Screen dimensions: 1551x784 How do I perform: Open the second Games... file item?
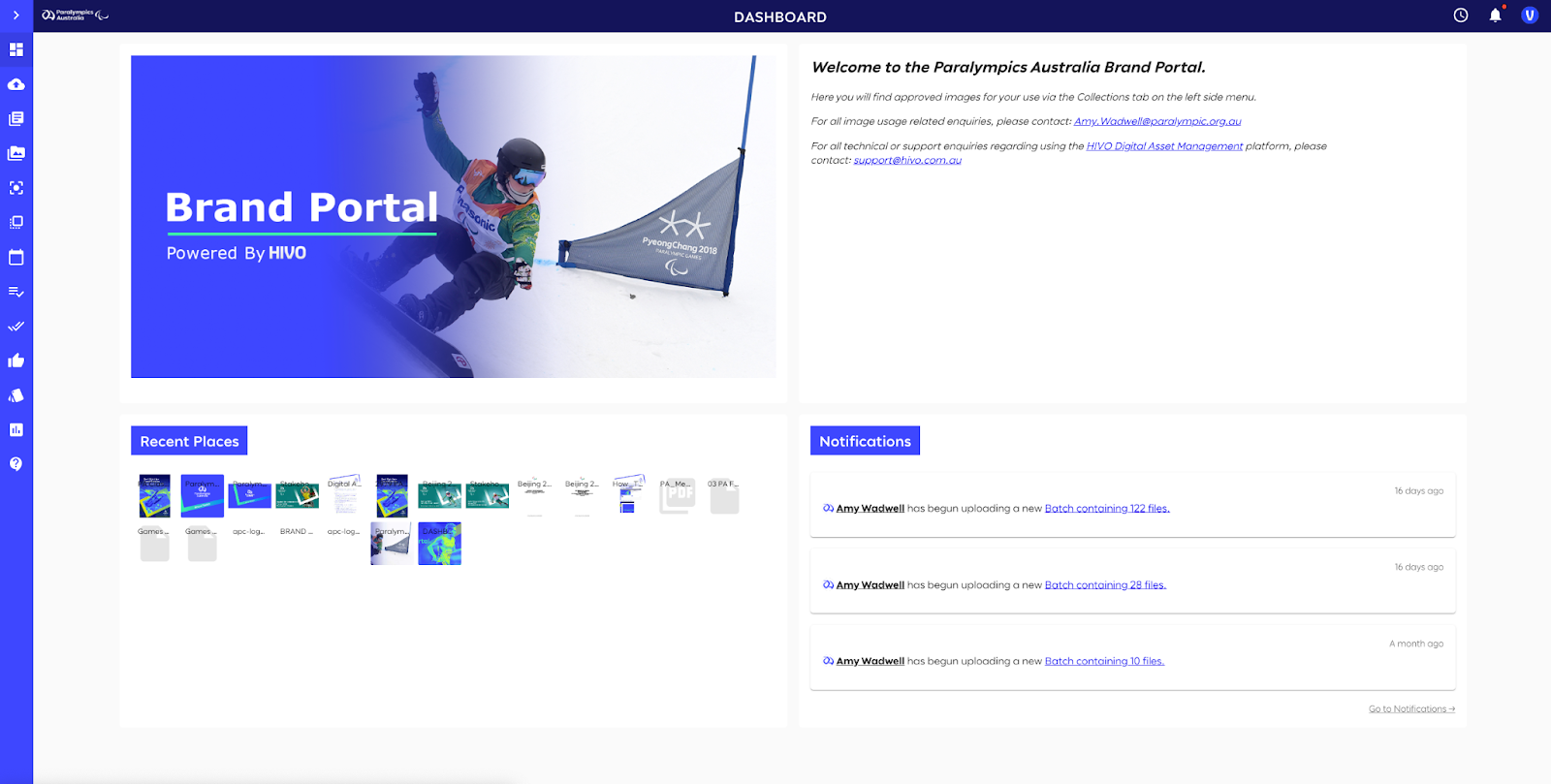(202, 544)
